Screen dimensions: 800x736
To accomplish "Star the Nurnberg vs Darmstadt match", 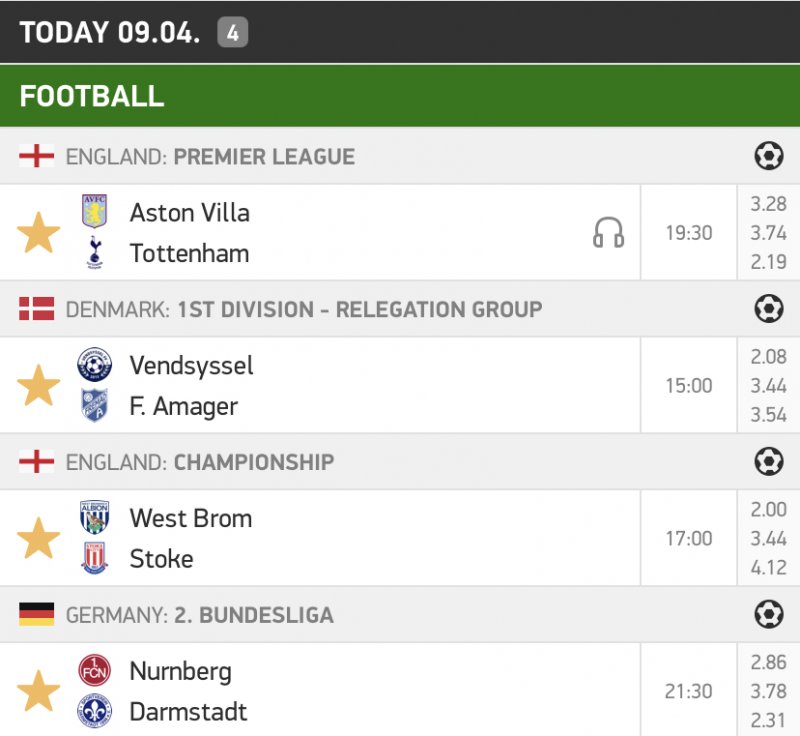I will coord(39,691).
